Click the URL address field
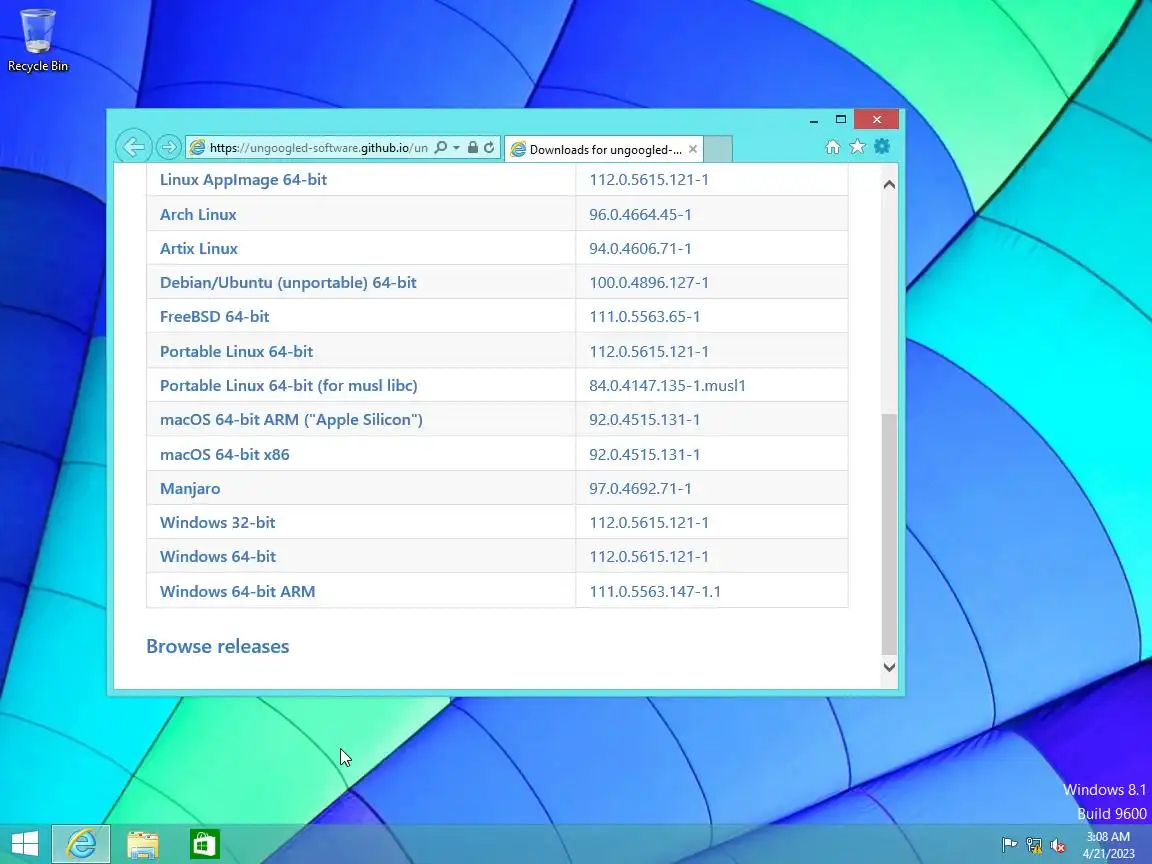The height and width of the screenshot is (864, 1152). point(318,148)
